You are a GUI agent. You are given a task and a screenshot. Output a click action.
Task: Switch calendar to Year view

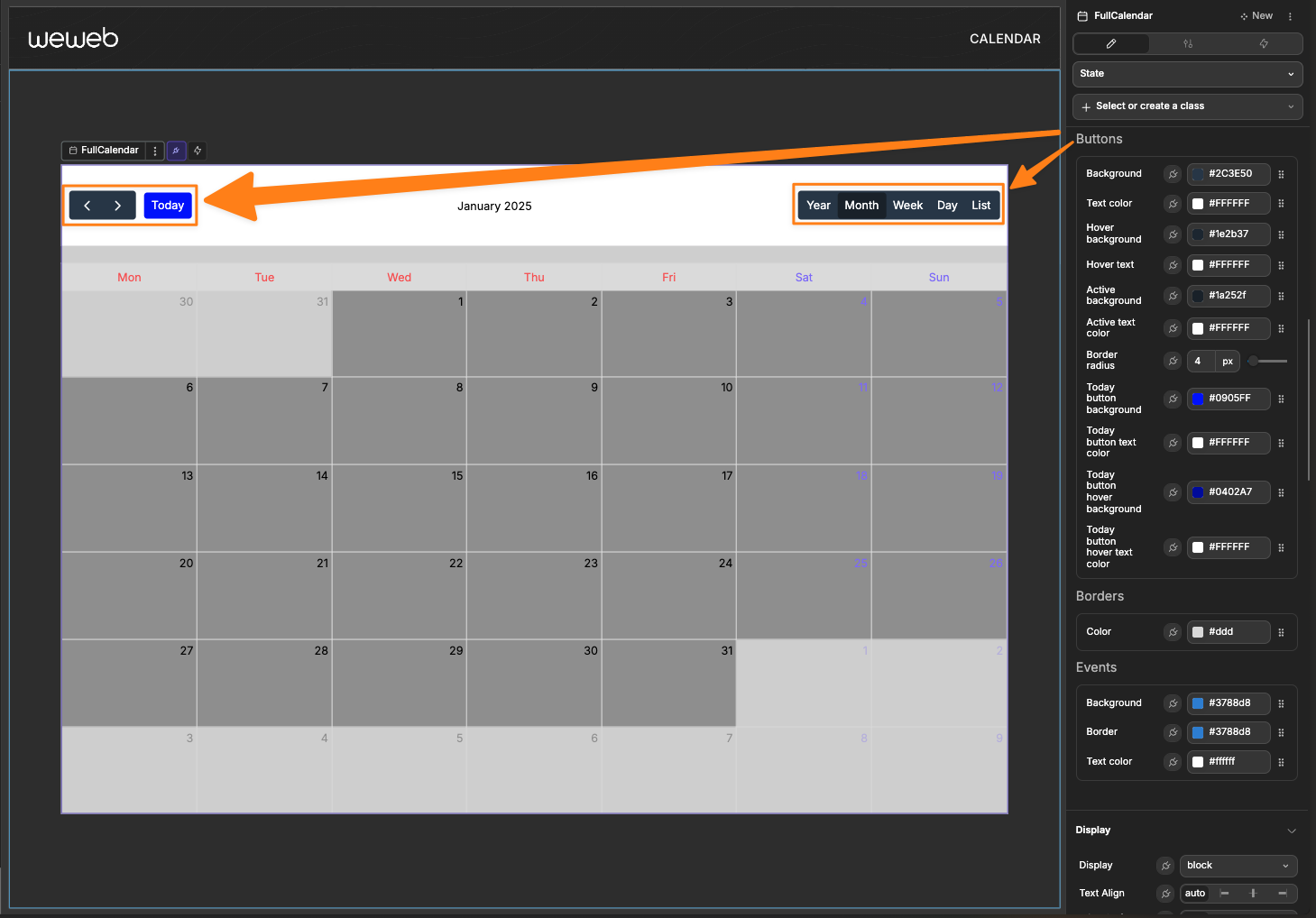click(x=818, y=206)
